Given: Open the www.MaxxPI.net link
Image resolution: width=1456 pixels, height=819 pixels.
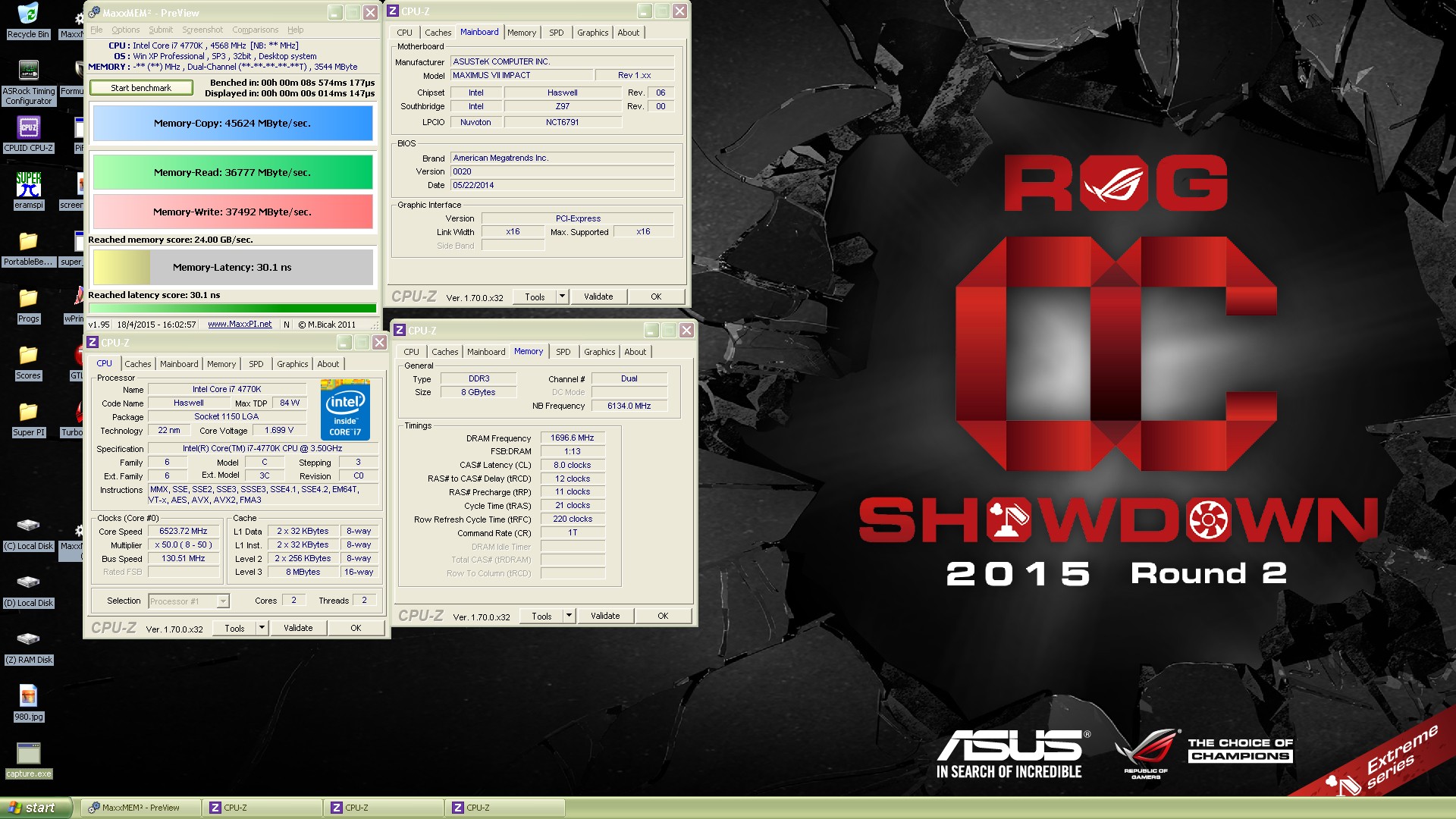Looking at the screenshot, I should (240, 324).
